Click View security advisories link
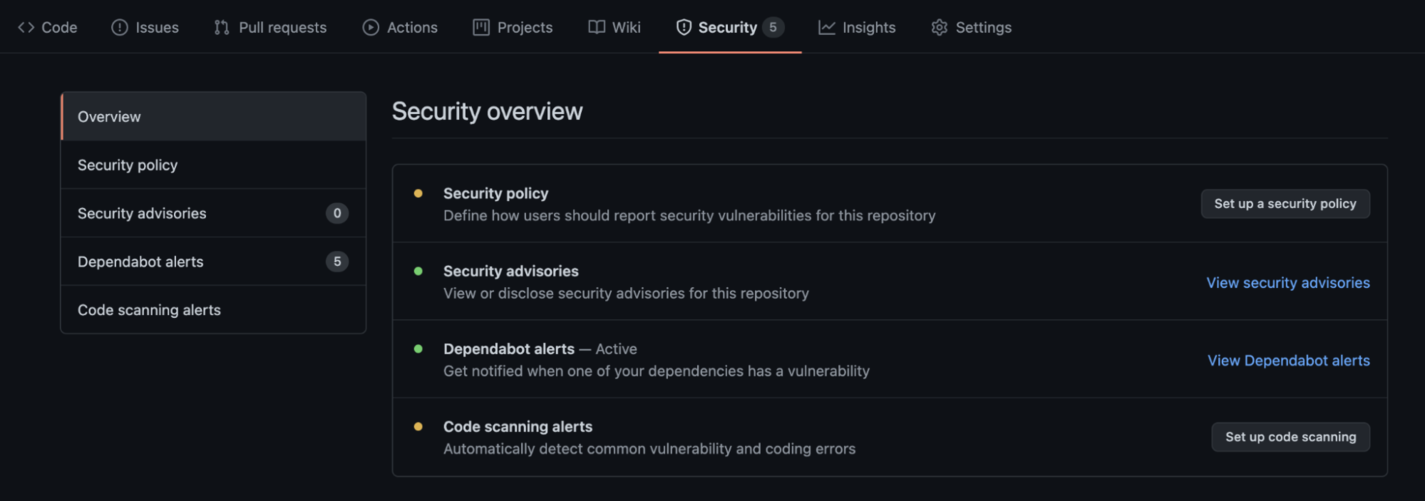The height and width of the screenshot is (501, 1425). 1288,283
